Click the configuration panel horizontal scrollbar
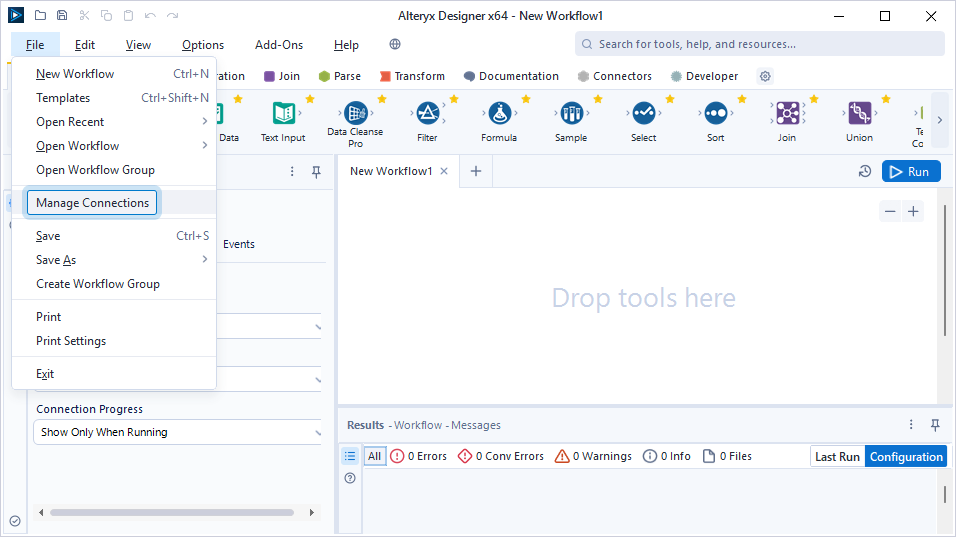The height and width of the screenshot is (537, 957). click(172, 513)
